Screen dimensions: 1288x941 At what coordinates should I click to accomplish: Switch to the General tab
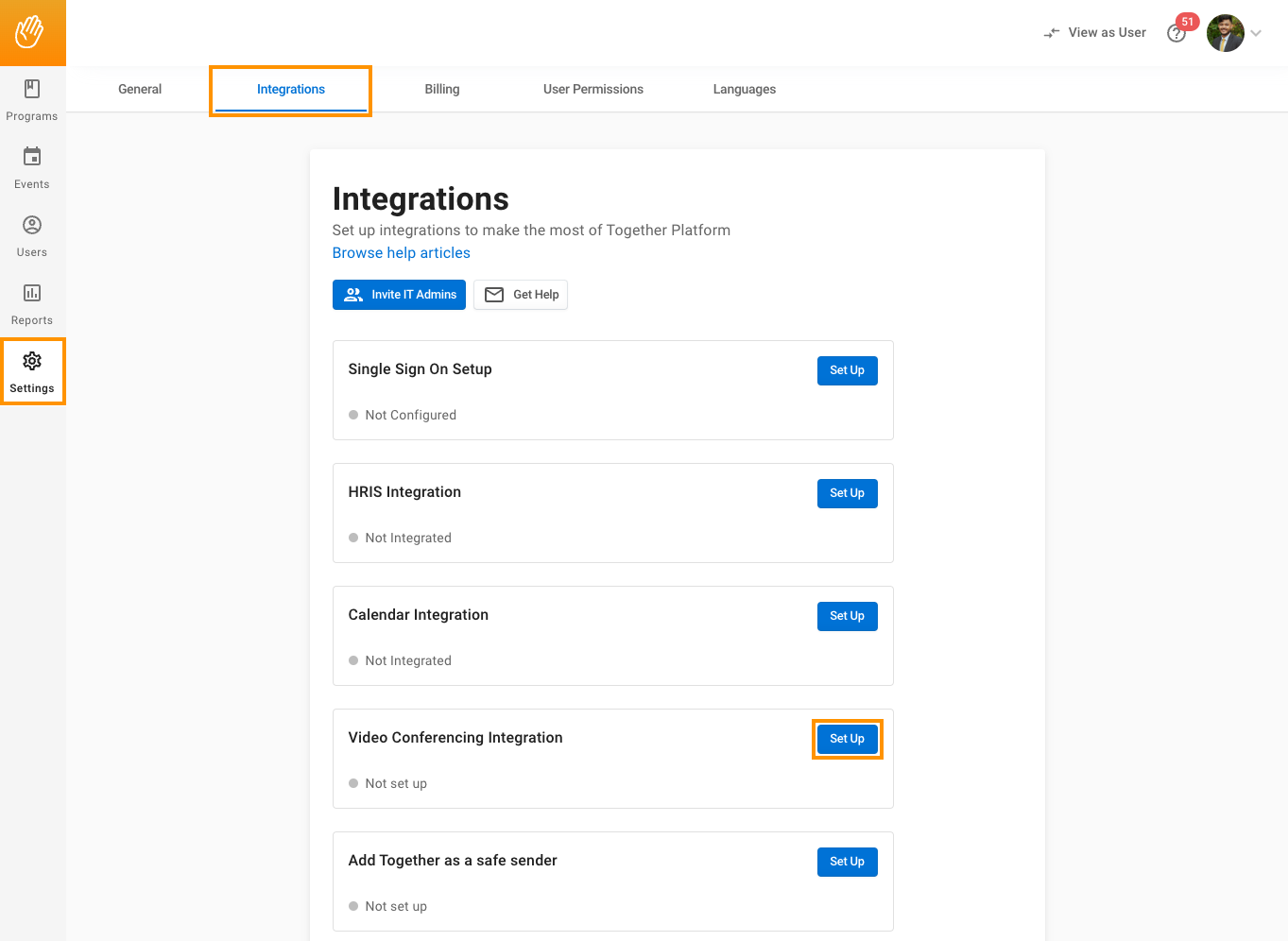click(x=140, y=90)
